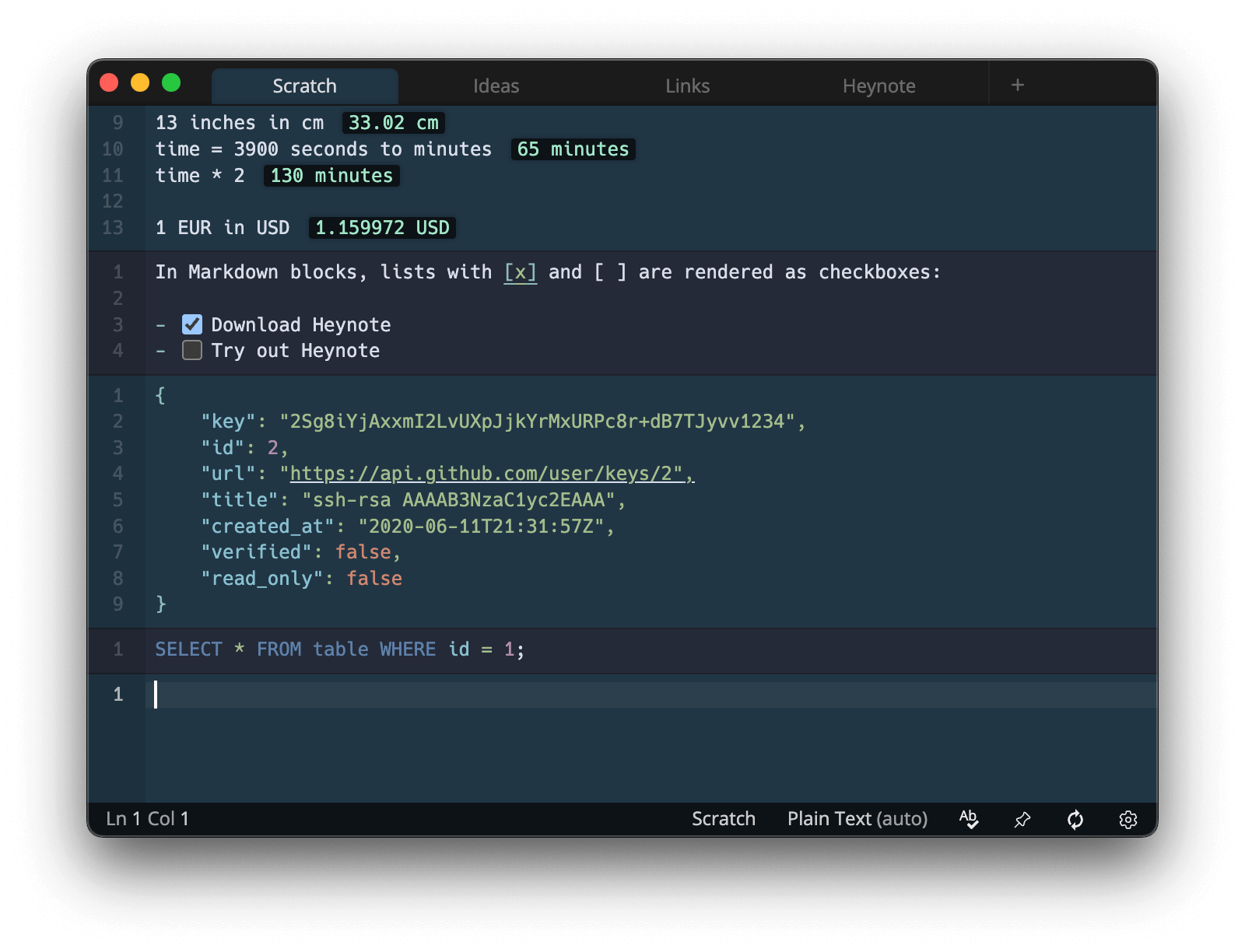Click the FROM keyword in SQL
Screen dimensions: 1245x952
tap(279, 649)
